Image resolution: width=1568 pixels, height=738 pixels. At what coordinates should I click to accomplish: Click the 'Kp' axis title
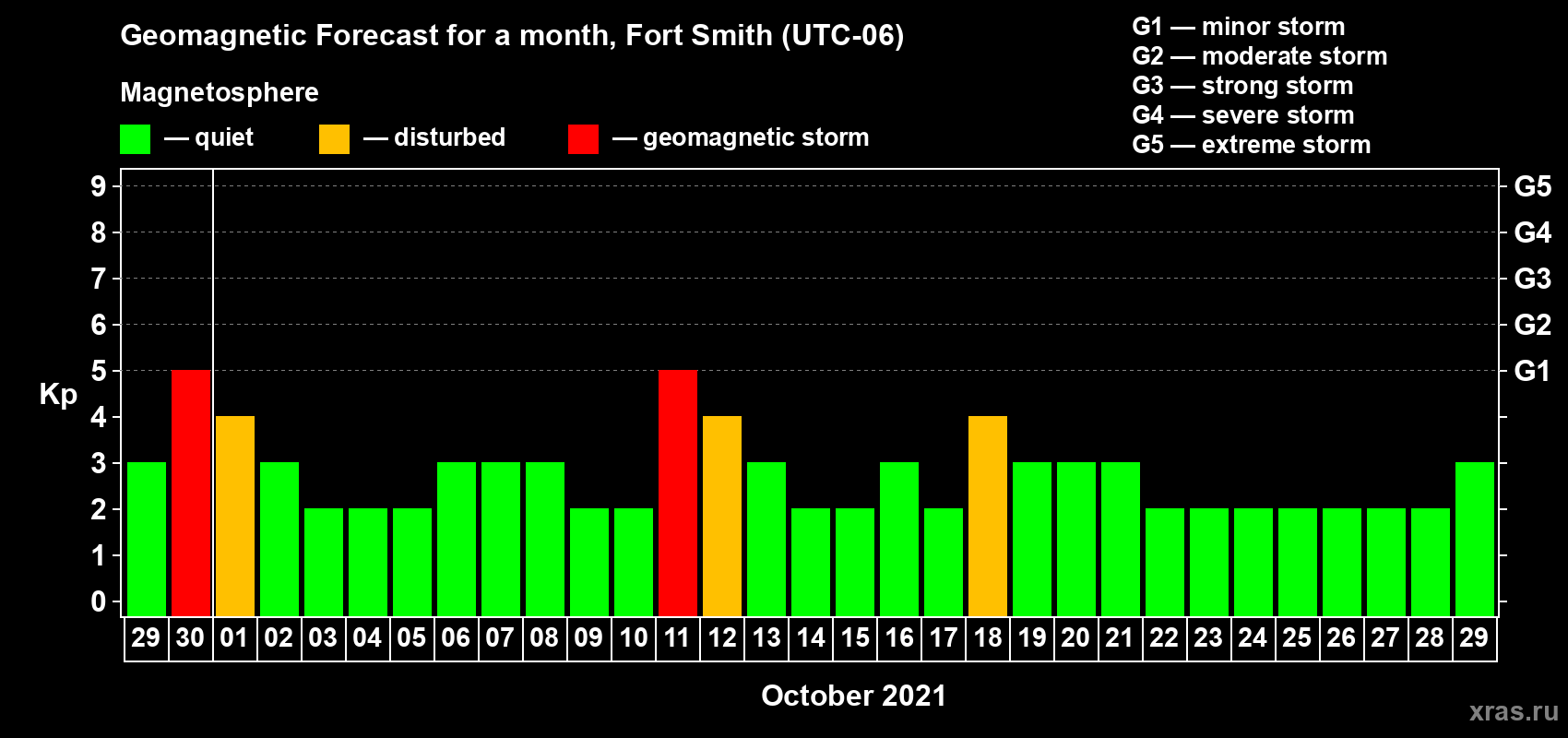[x=58, y=395]
